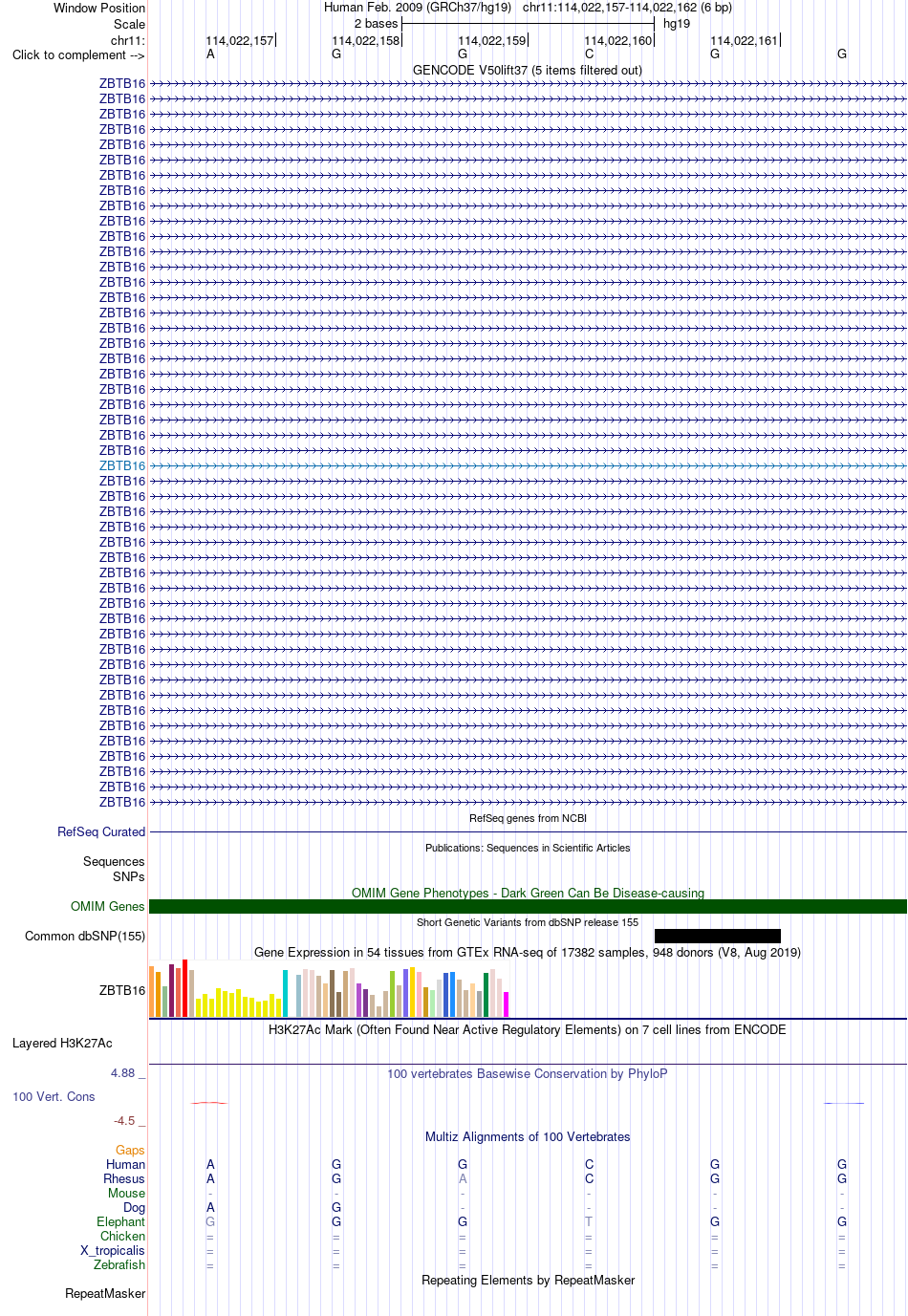Click the "2 bases" scale bar
Screen dimensions: 908x1316
pos(528,23)
